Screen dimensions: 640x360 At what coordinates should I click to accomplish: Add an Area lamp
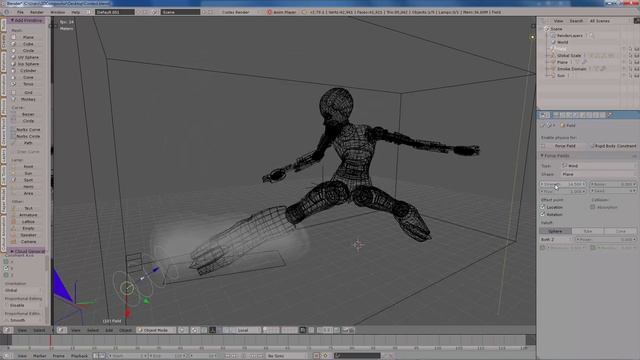click(28, 193)
